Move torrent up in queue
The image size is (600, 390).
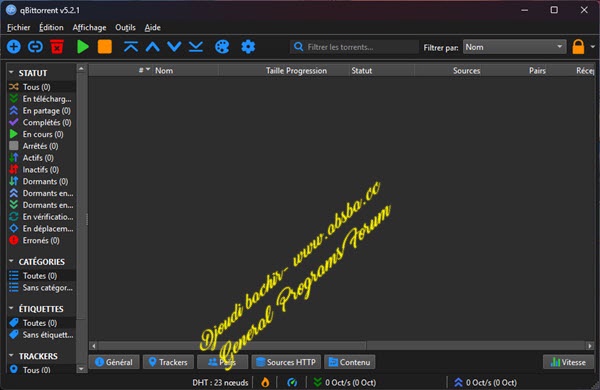[153, 47]
